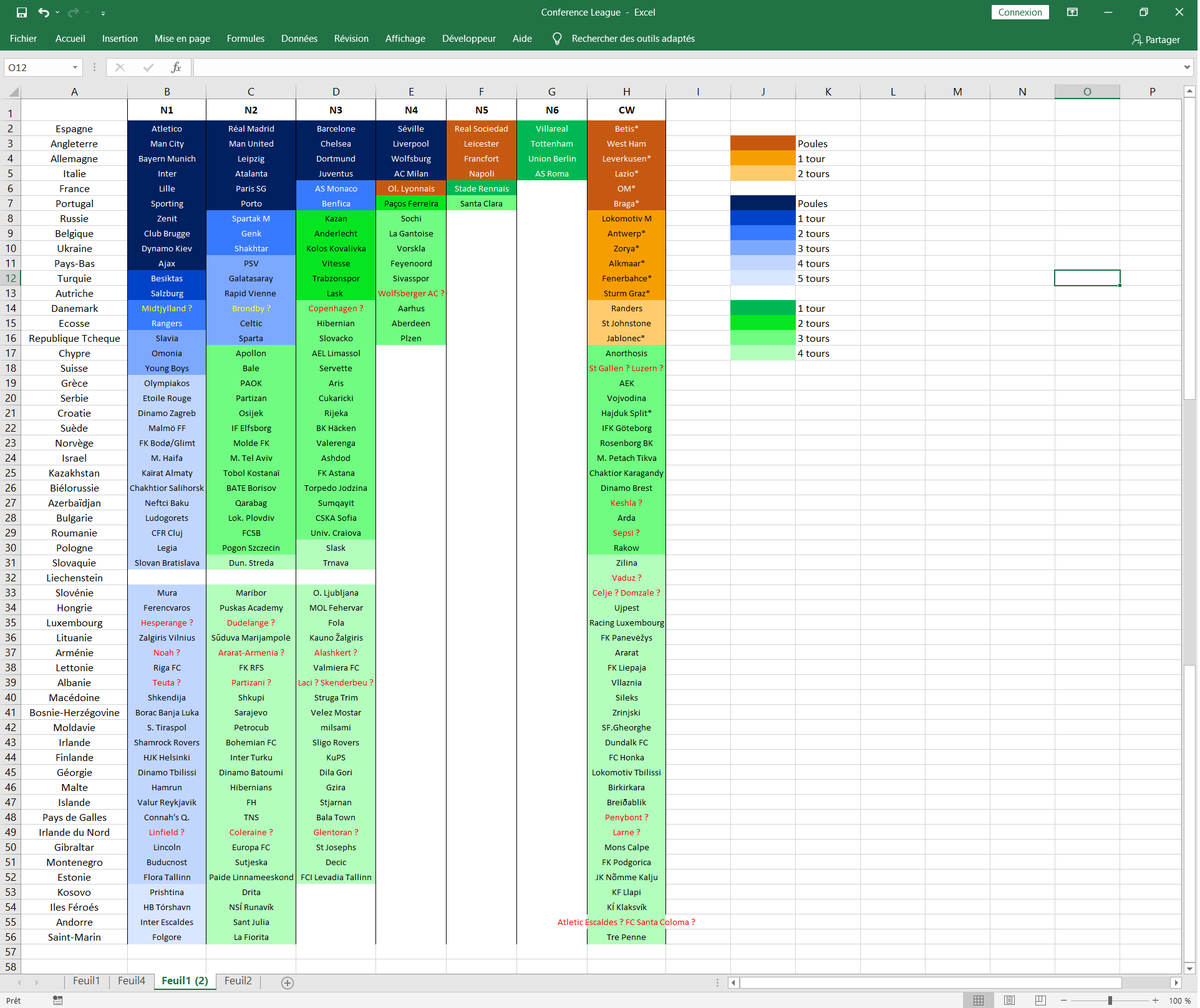Click the cancel entry X icon
The image size is (1200, 1008).
click(120, 67)
